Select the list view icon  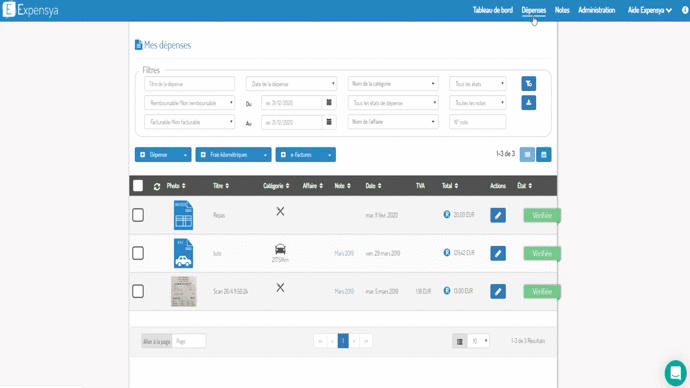[527, 154]
